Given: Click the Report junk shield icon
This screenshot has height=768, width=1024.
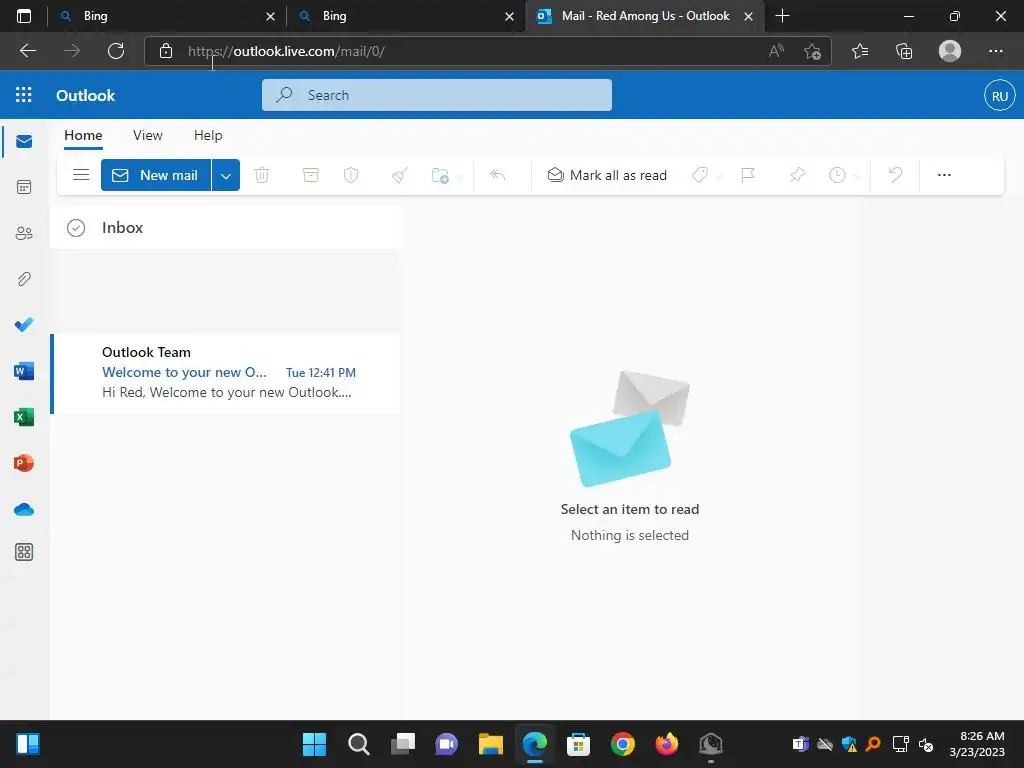Looking at the screenshot, I should 351,175.
